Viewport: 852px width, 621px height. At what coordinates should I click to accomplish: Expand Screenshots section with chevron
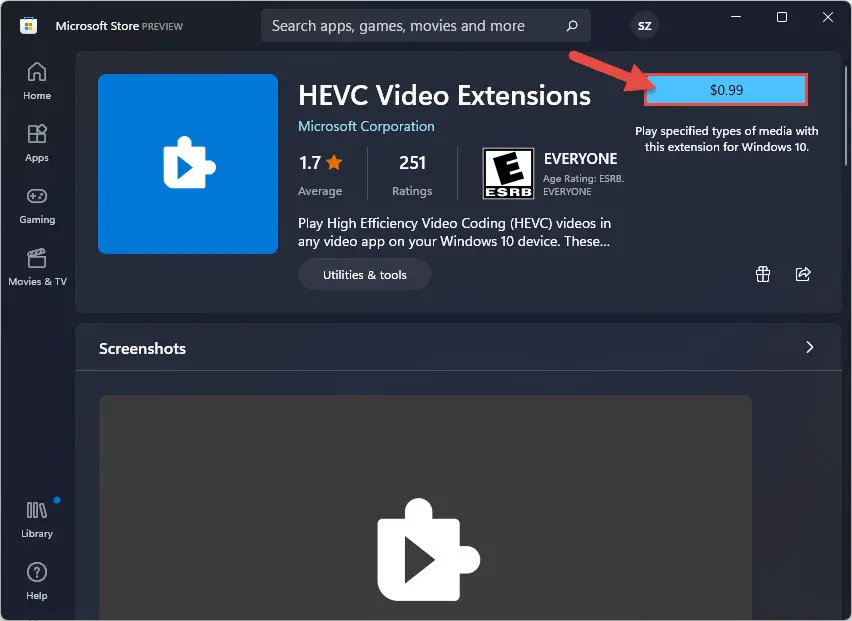[810, 347]
